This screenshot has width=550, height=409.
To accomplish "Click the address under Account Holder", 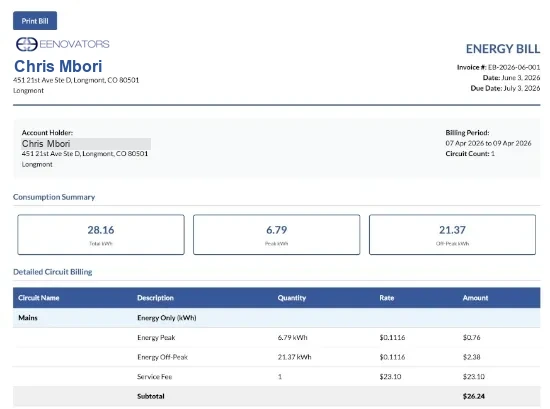I will coord(85,154).
